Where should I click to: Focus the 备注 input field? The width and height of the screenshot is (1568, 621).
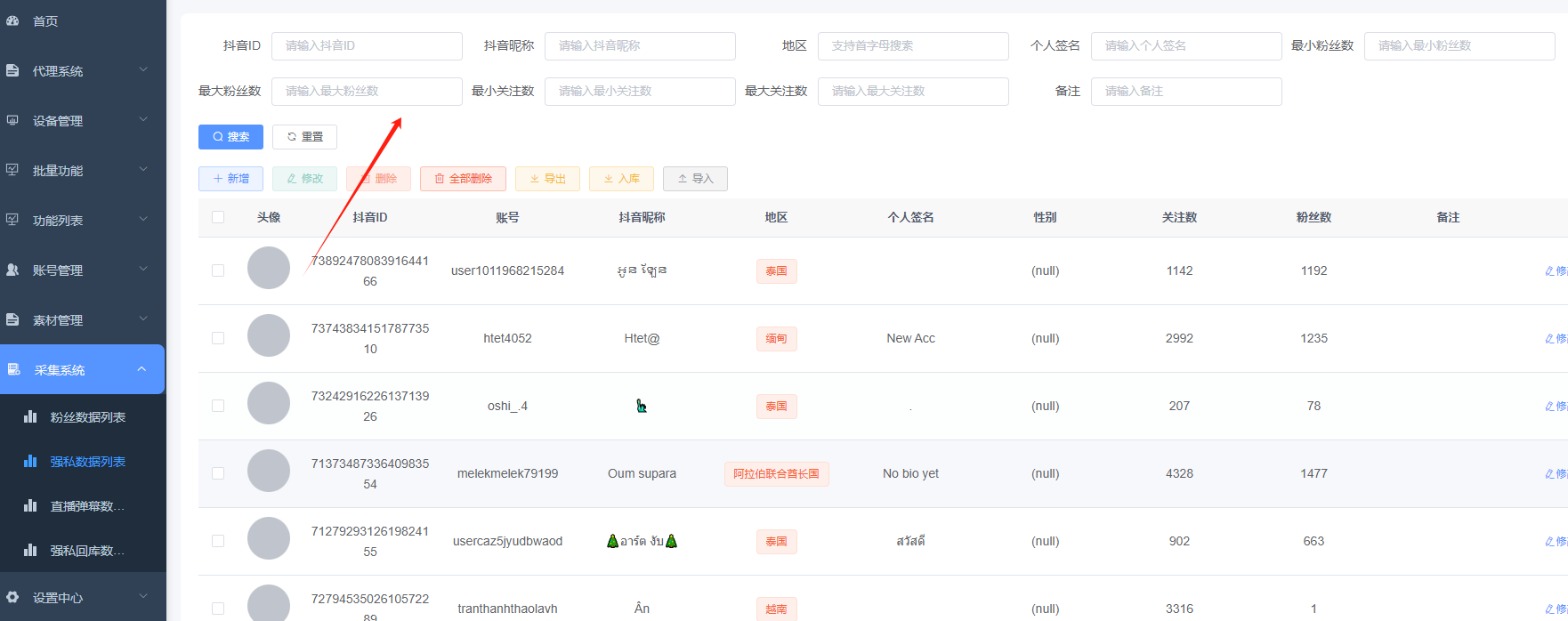(1186, 92)
